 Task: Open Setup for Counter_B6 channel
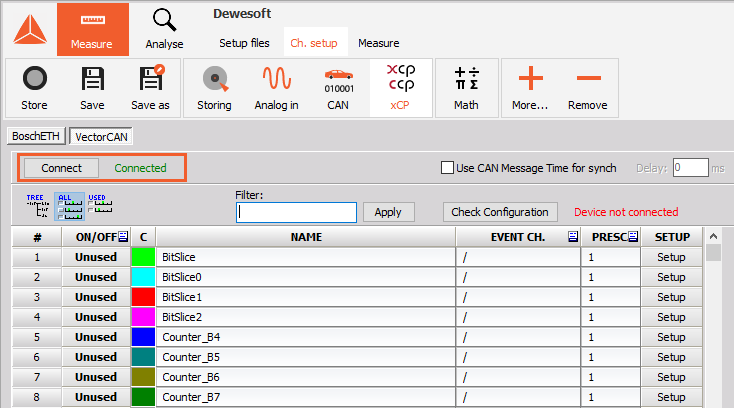671,377
